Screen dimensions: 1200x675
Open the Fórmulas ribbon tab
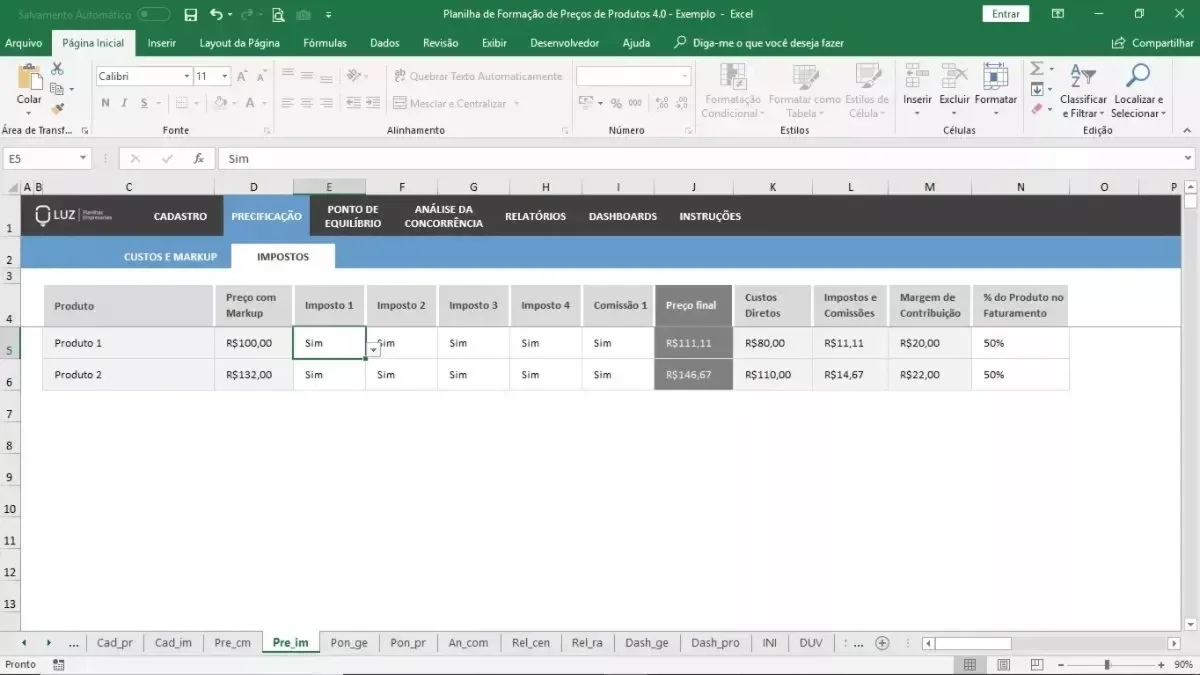point(325,43)
